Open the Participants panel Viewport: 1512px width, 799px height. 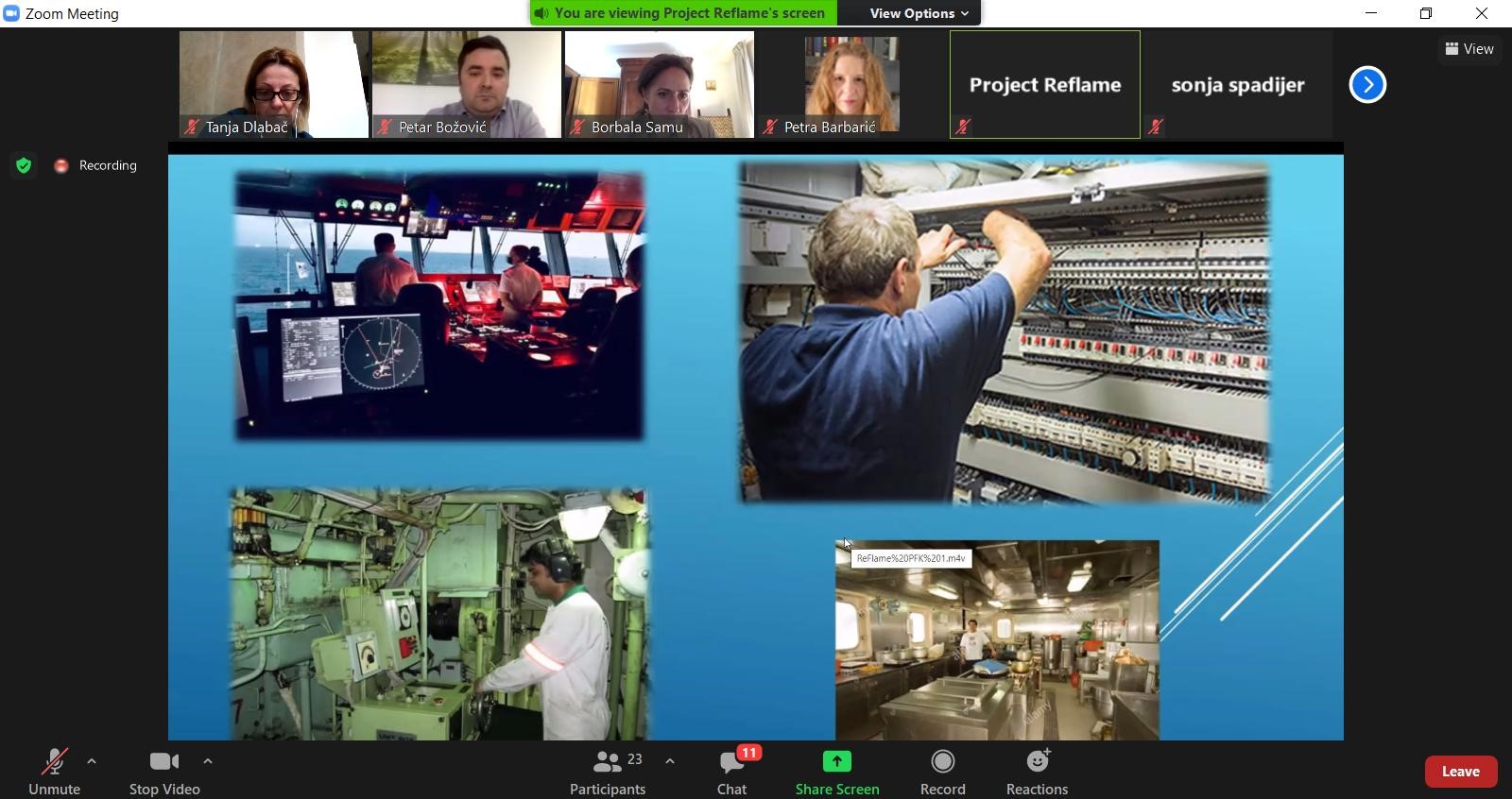[608, 772]
